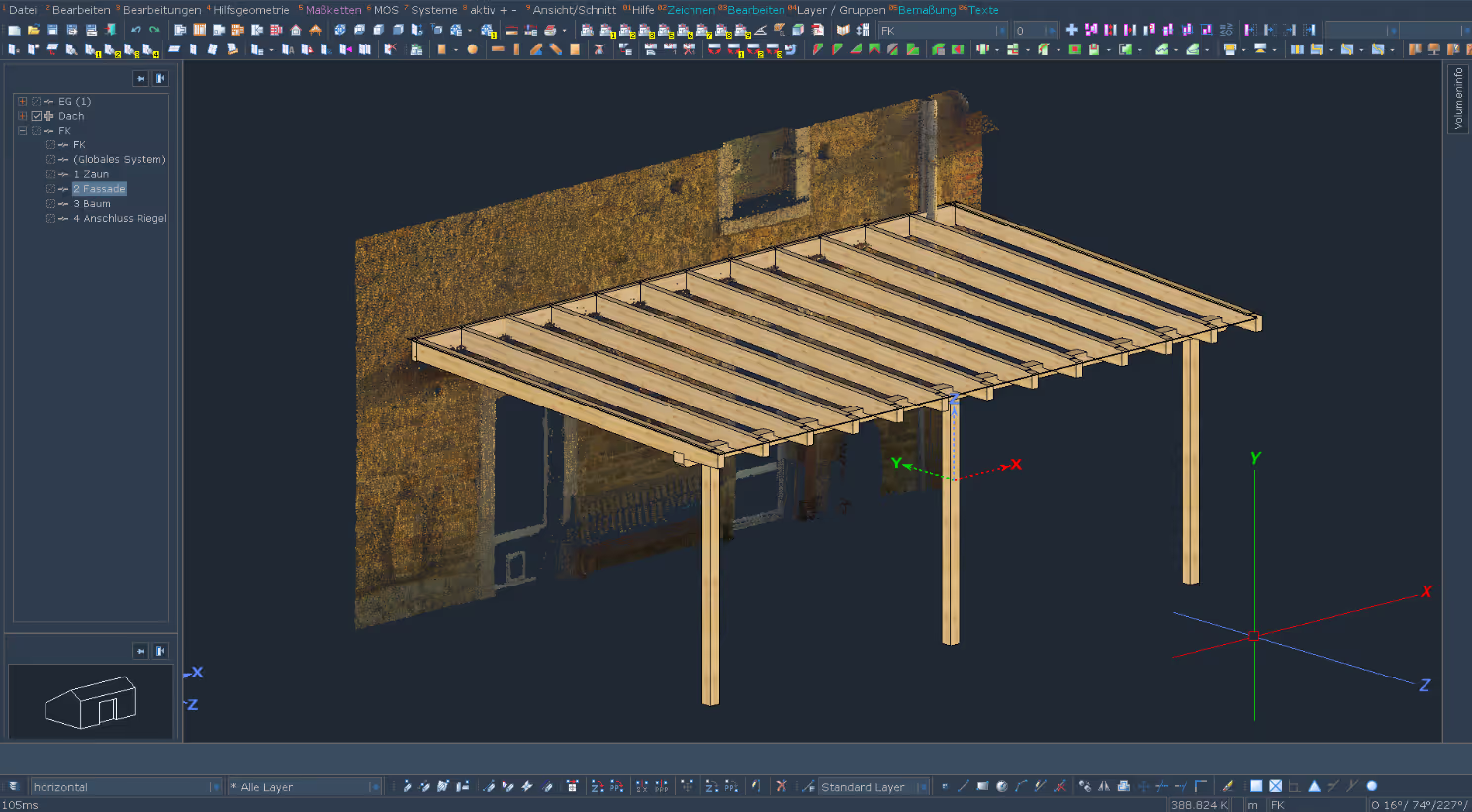Image resolution: width=1472 pixels, height=812 pixels.
Task: Toggle the top-level FK group checkbox
Action: click(37, 131)
